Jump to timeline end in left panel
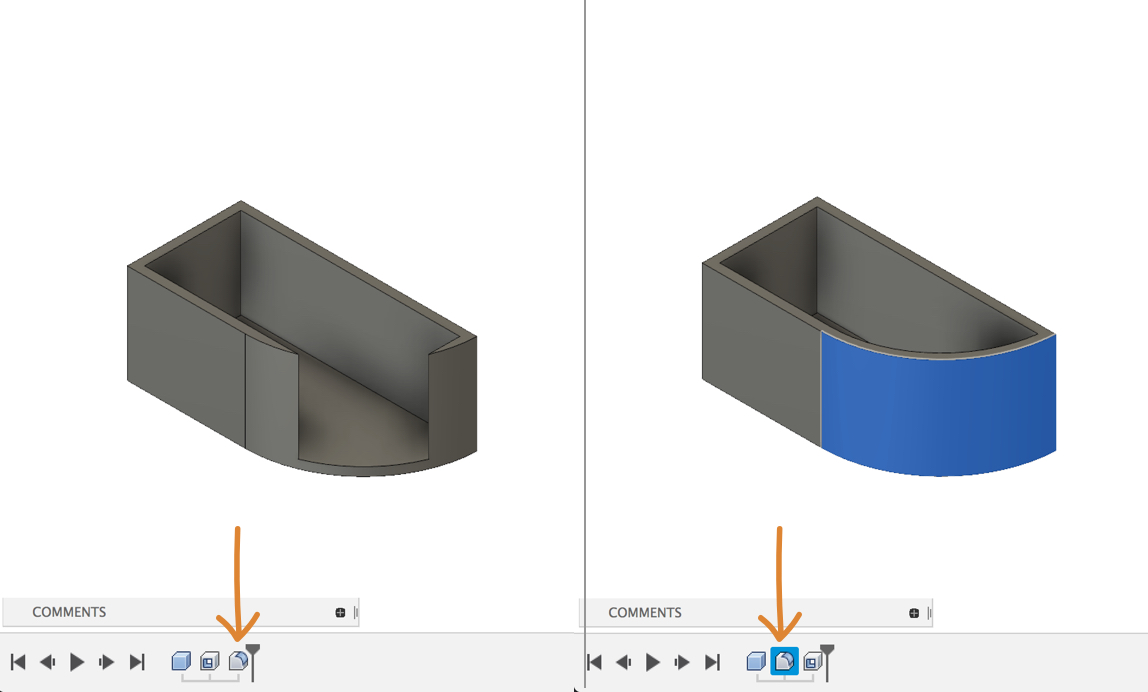This screenshot has height=692, width=1148. tap(137, 662)
